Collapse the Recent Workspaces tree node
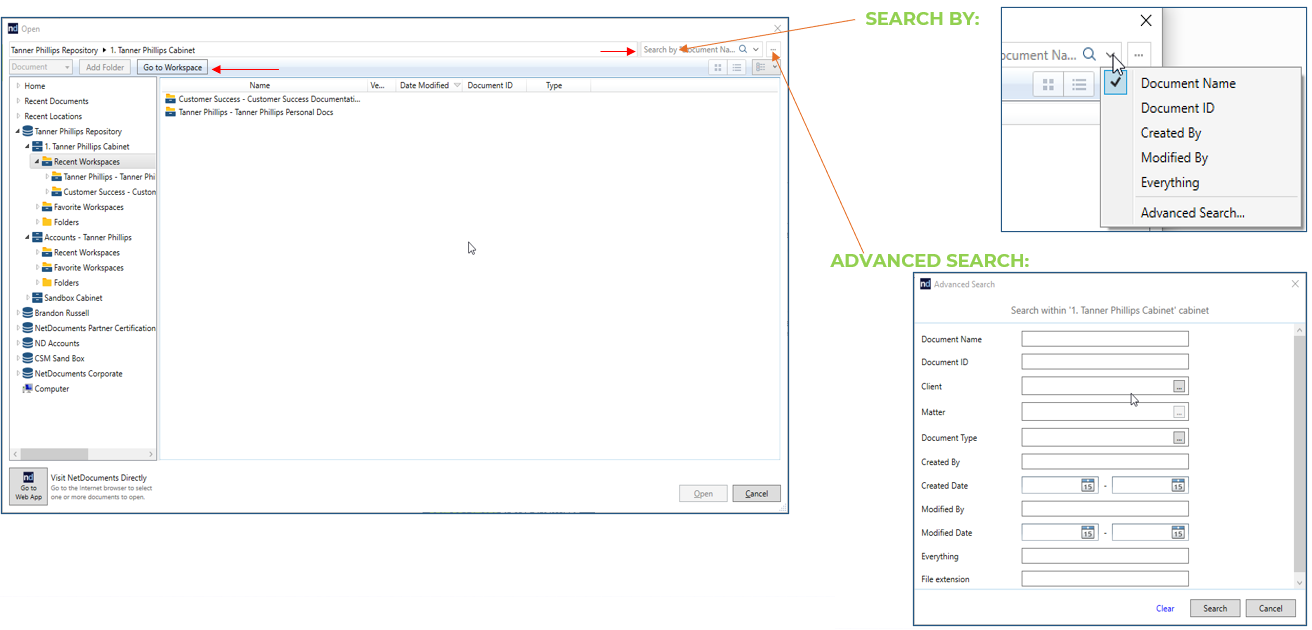The width and height of the screenshot is (1312, 630). [37, 162]
